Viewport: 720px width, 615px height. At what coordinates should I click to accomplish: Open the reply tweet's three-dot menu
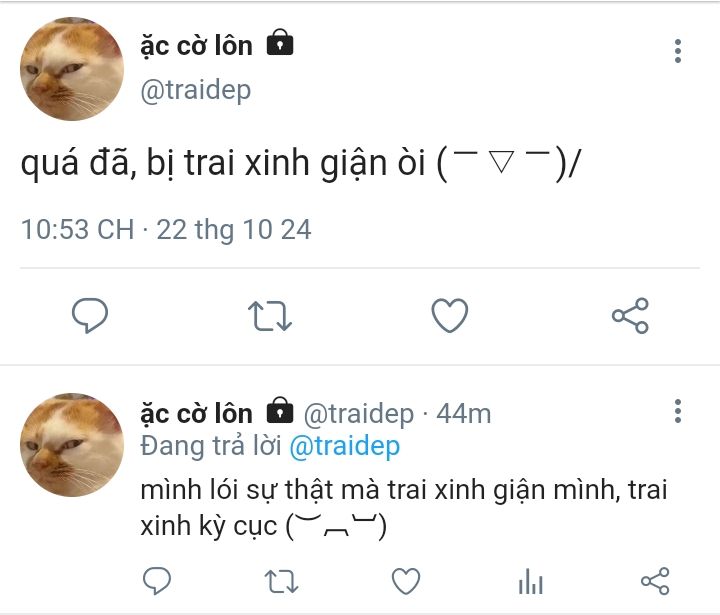pyautogui.click(x=678, y=411)
